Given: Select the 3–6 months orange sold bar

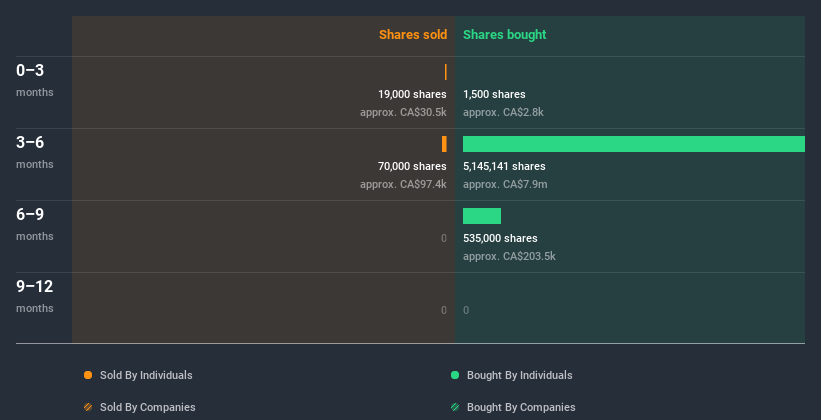Looking at the screenshot, I should [444, 144].
